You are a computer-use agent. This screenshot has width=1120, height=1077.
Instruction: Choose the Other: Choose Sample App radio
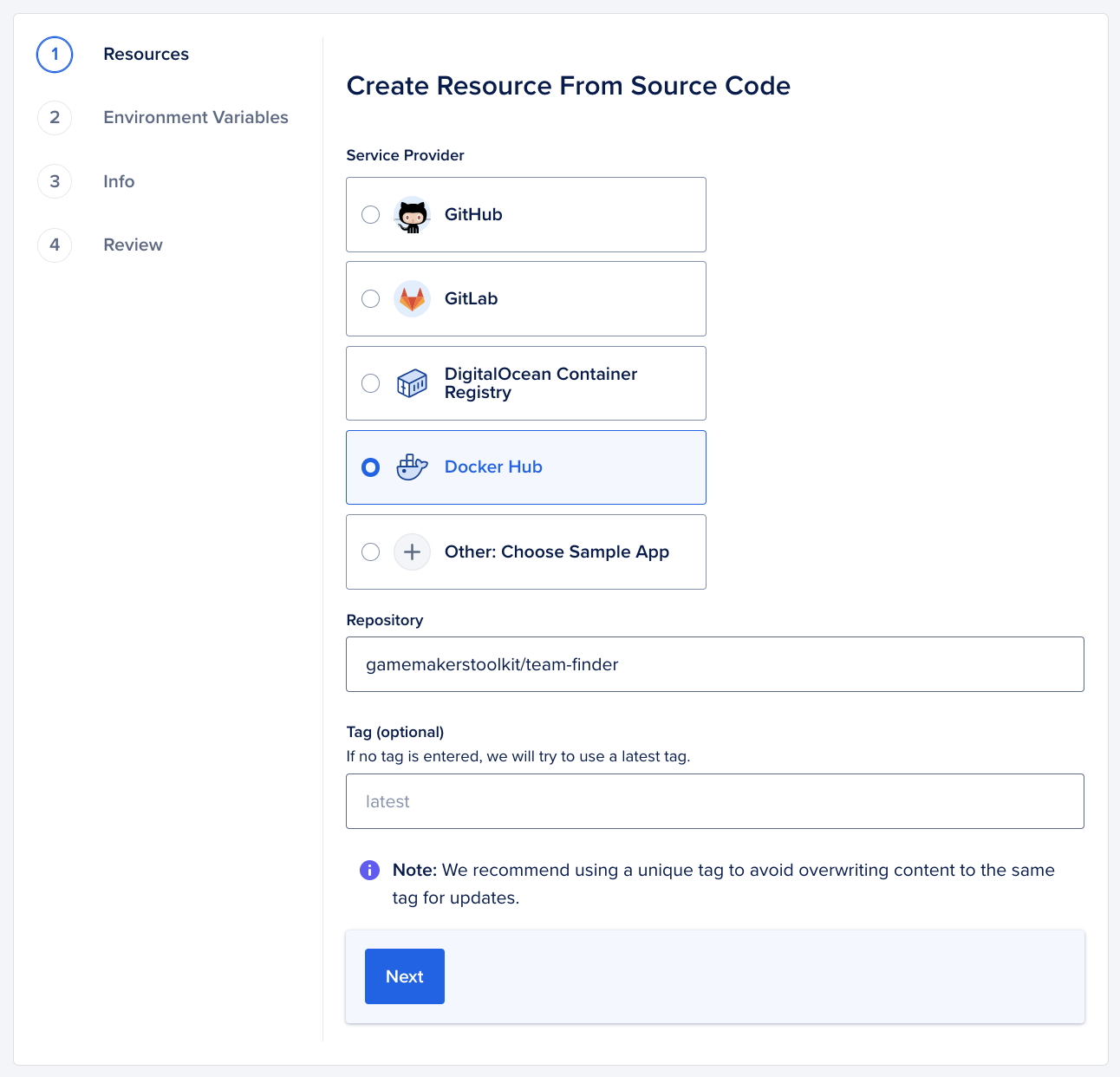click(370, 552)
